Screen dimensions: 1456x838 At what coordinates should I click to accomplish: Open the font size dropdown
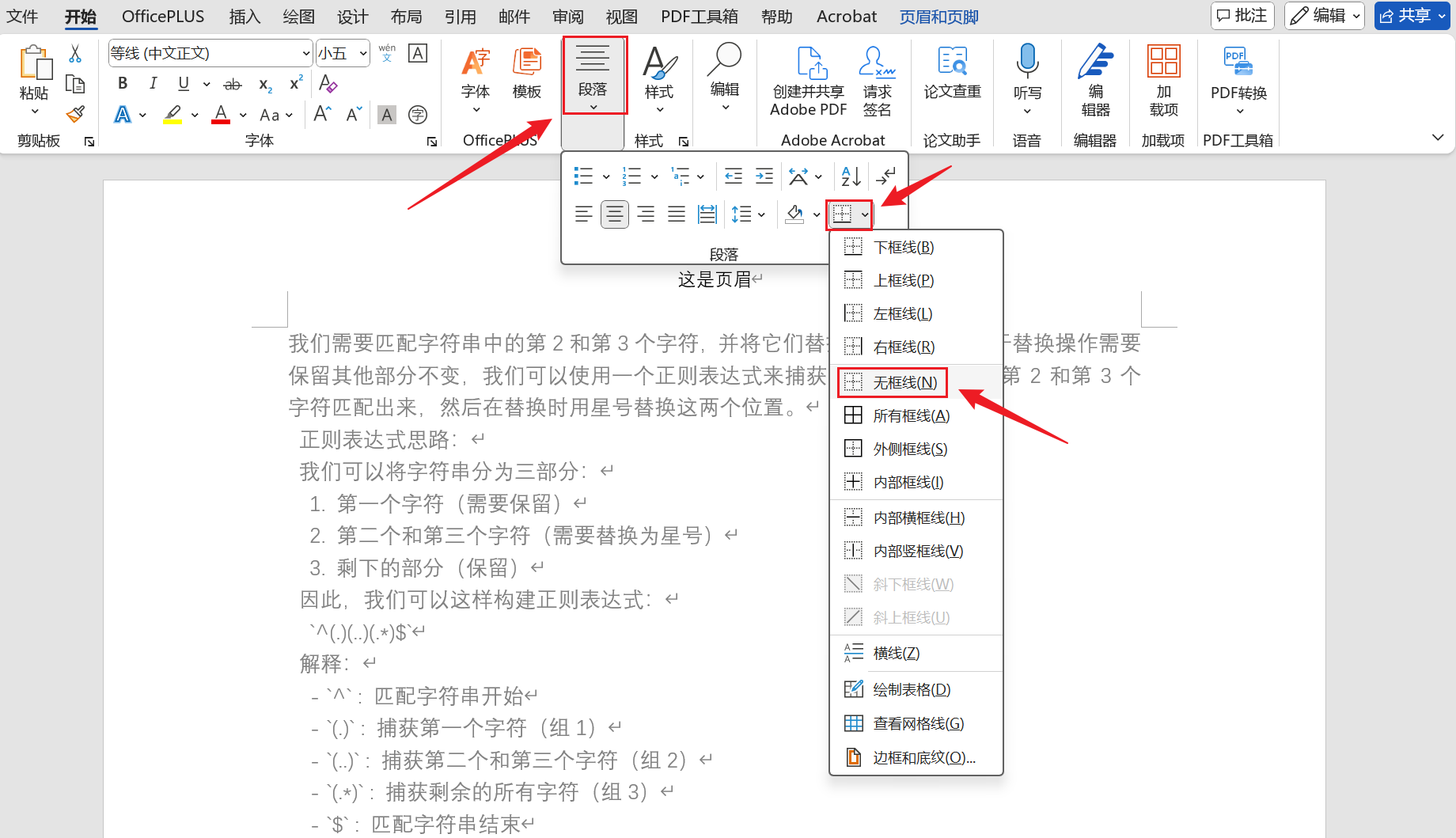[363, 54]
